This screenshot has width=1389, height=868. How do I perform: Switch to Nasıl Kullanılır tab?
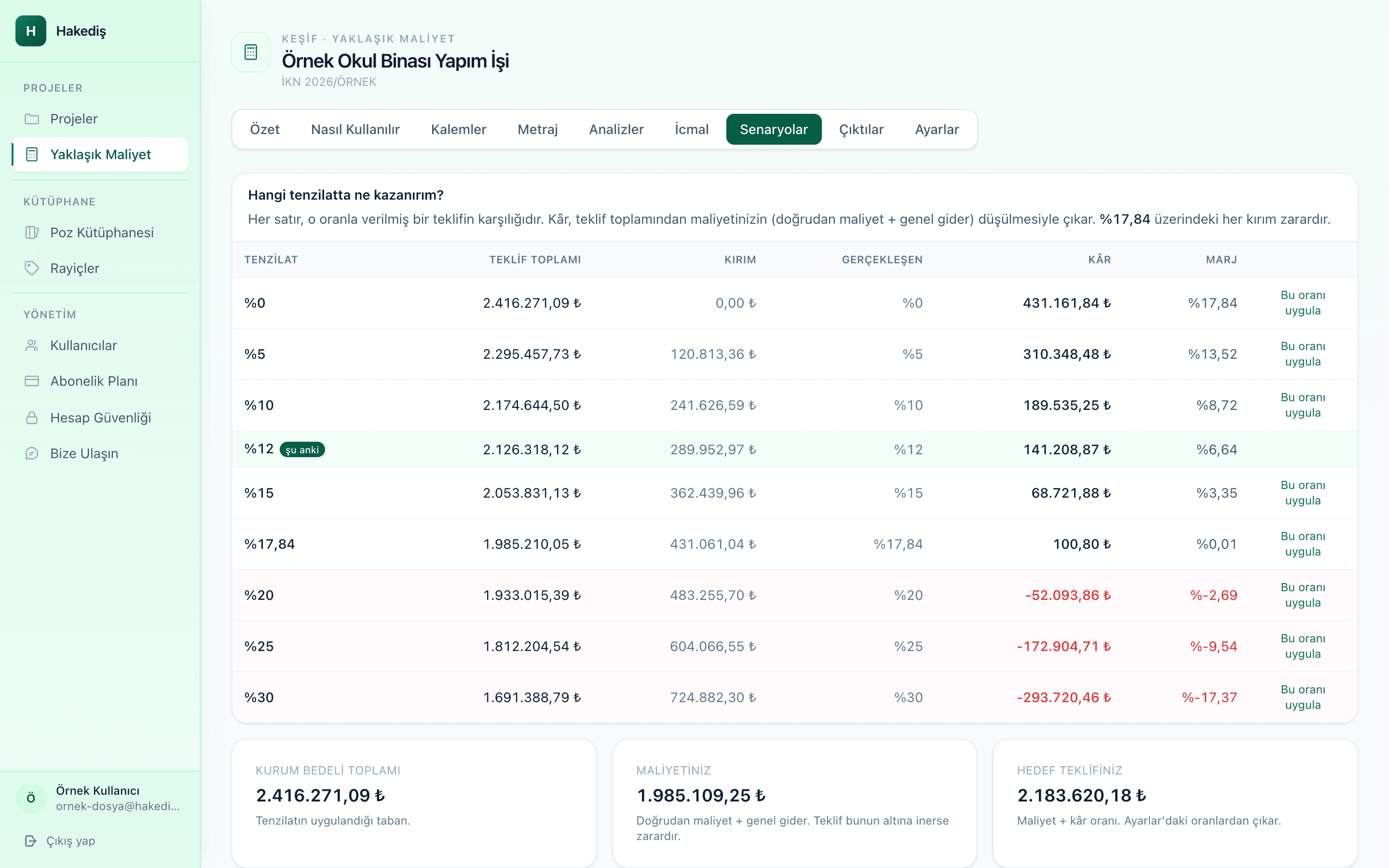(x=355, y=130)
